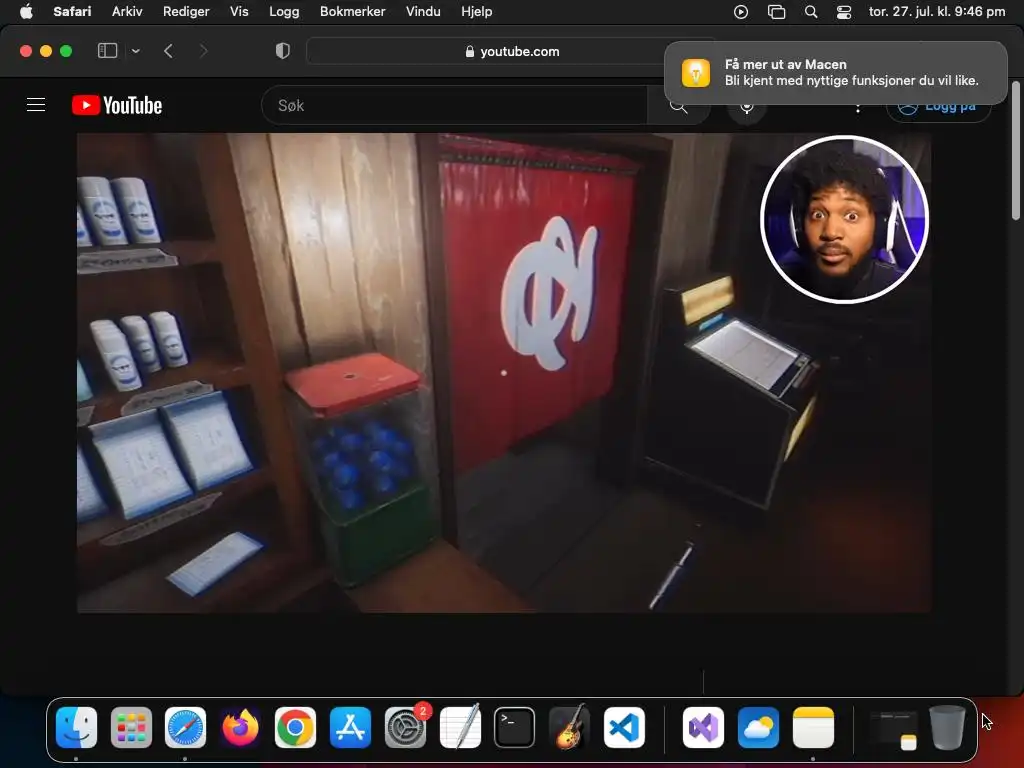Open the Trash from the Dock
Image resolution: width=1024 pixels, height=768 pixels.
coord(947,728)
